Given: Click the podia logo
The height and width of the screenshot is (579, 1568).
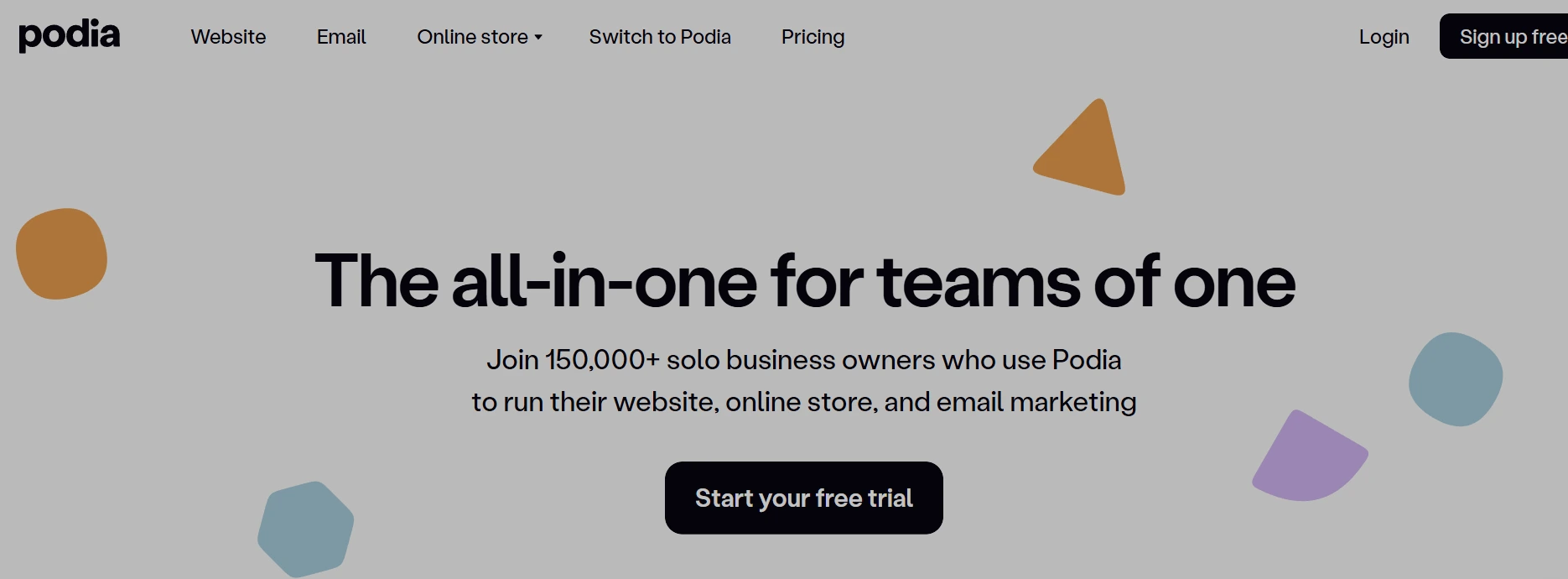Looking at the screenshot, I should [x=70, y=35].
